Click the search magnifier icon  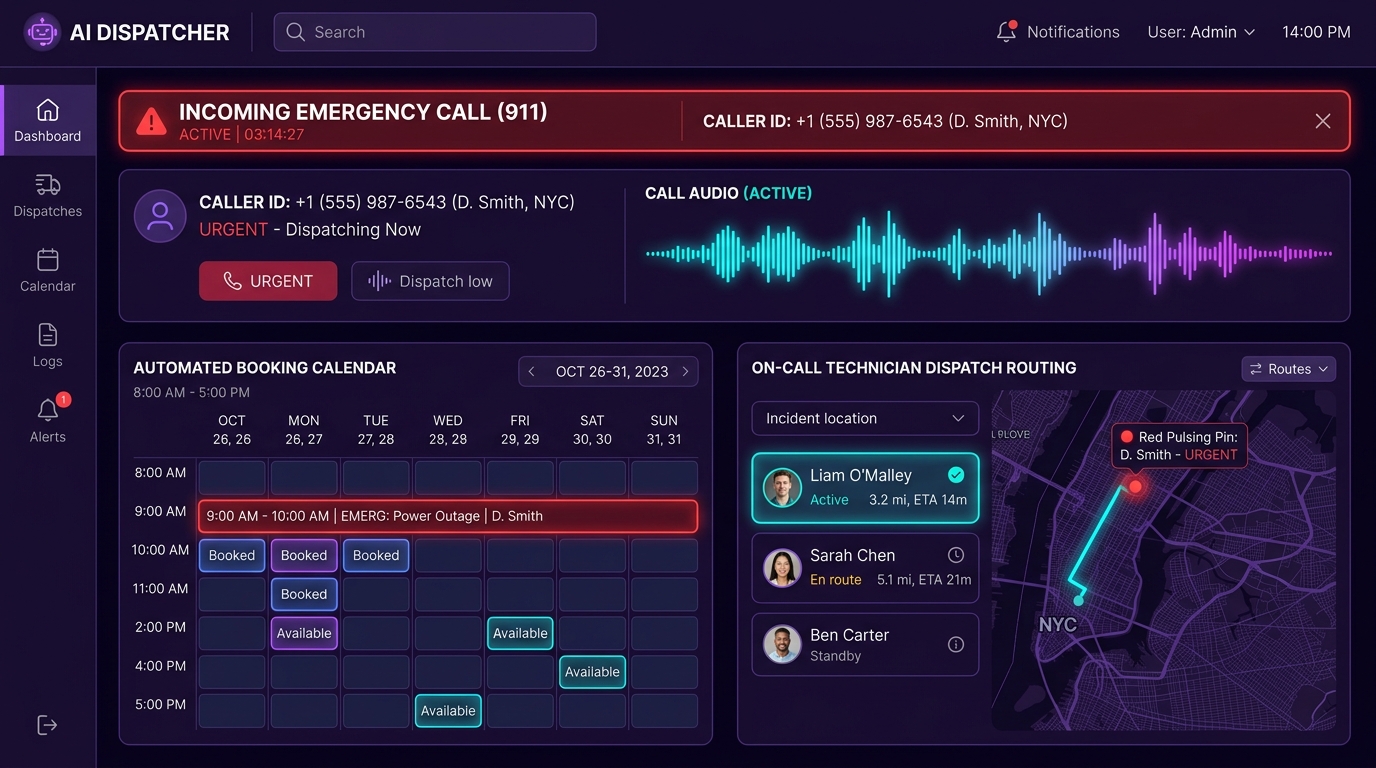295,32
